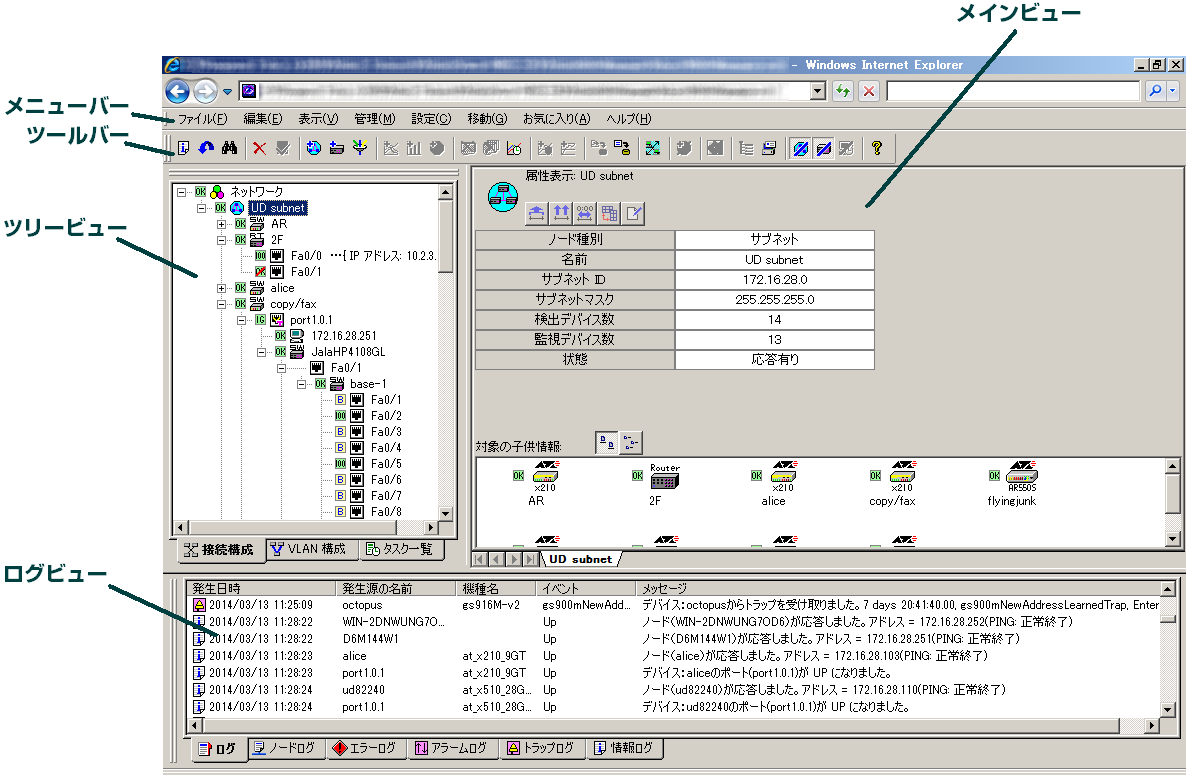This screenshot has height=775, width=1188.
Task: Click the left-right arrows attribute view icon
Action: coord(585,213)
